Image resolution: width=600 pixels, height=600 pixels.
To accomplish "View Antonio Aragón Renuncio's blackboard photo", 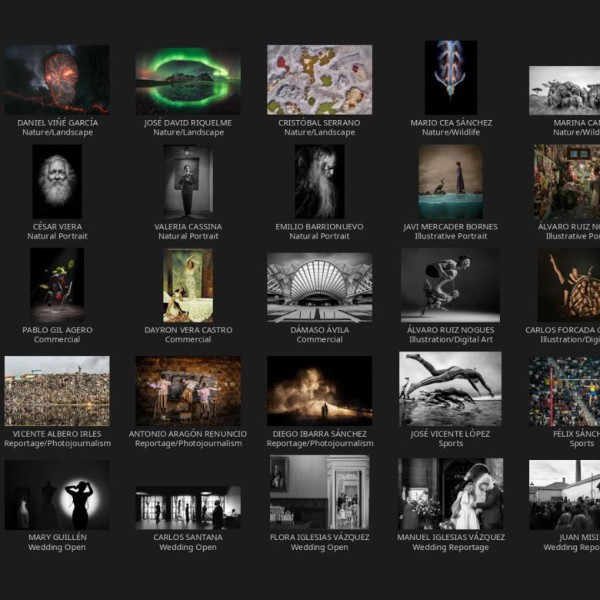I will point(188,391).
